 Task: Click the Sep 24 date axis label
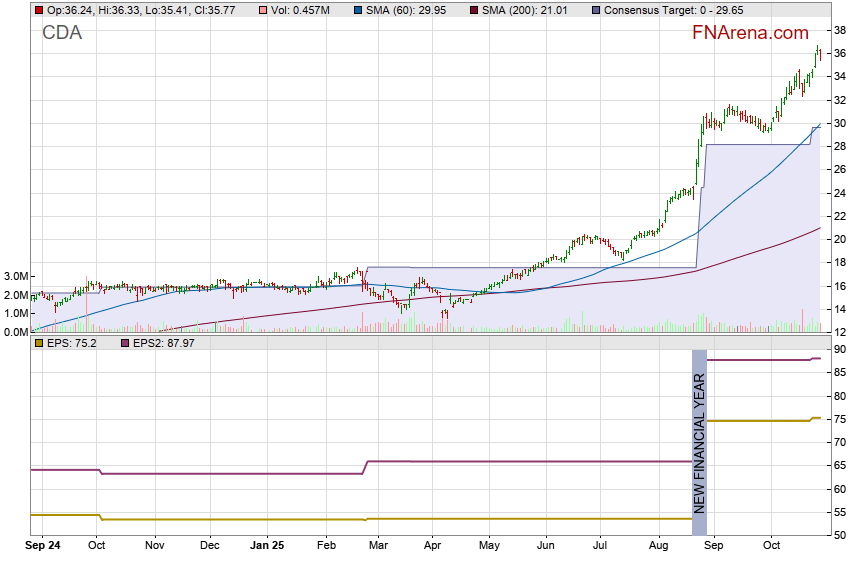tap(44, 547)
